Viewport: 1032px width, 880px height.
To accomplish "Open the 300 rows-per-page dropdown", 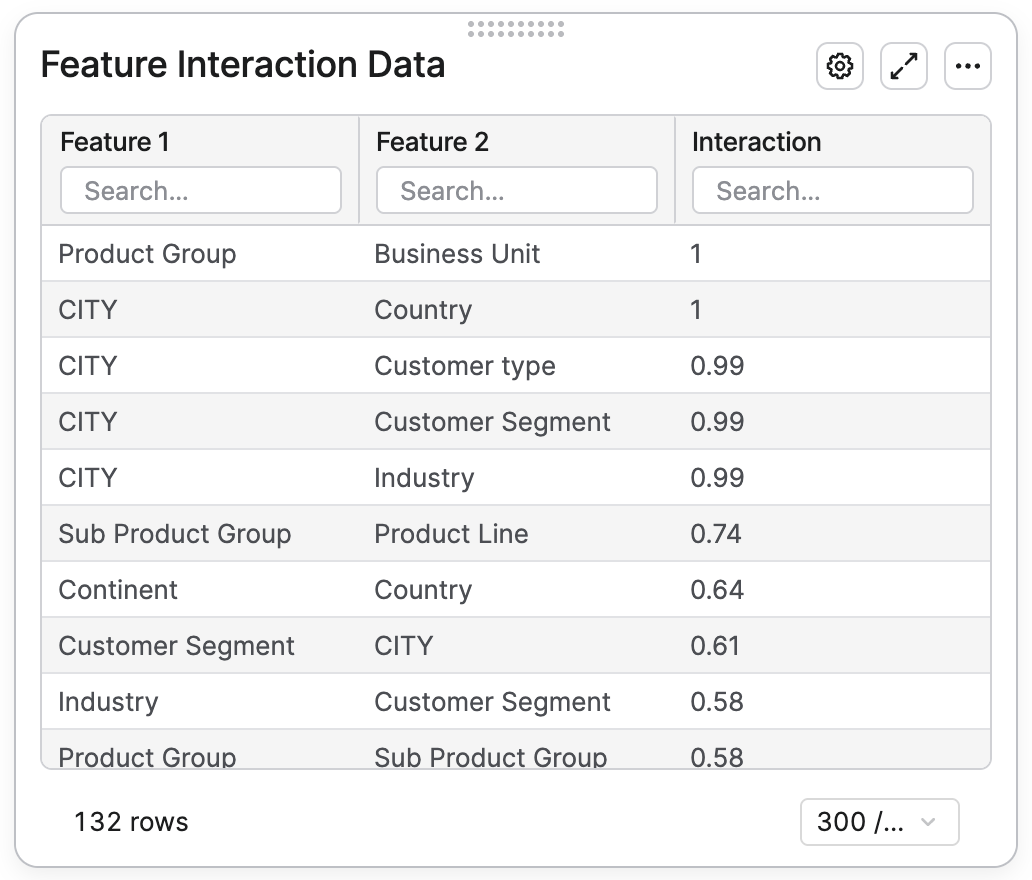I will click(x=879, y=821).
